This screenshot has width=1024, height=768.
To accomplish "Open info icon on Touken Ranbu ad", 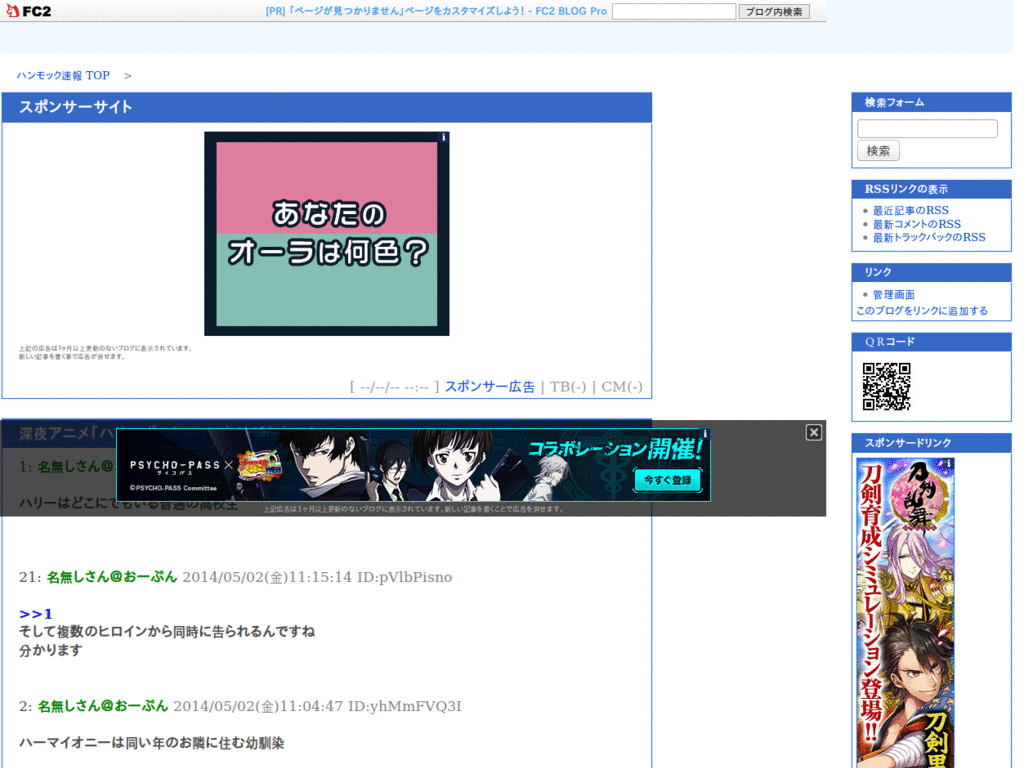I will click(x=948, y=463).
